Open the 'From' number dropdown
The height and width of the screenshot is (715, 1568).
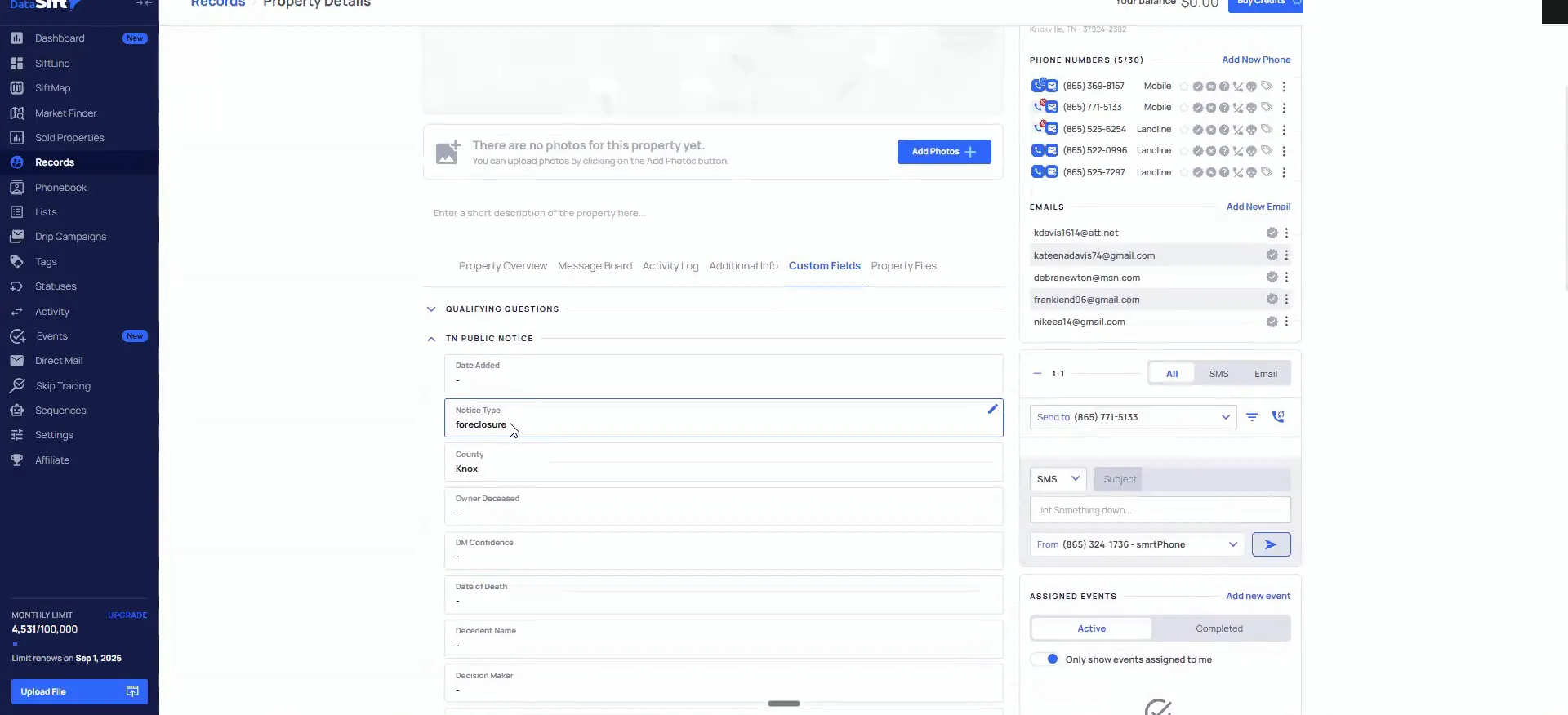[1137, 544]
